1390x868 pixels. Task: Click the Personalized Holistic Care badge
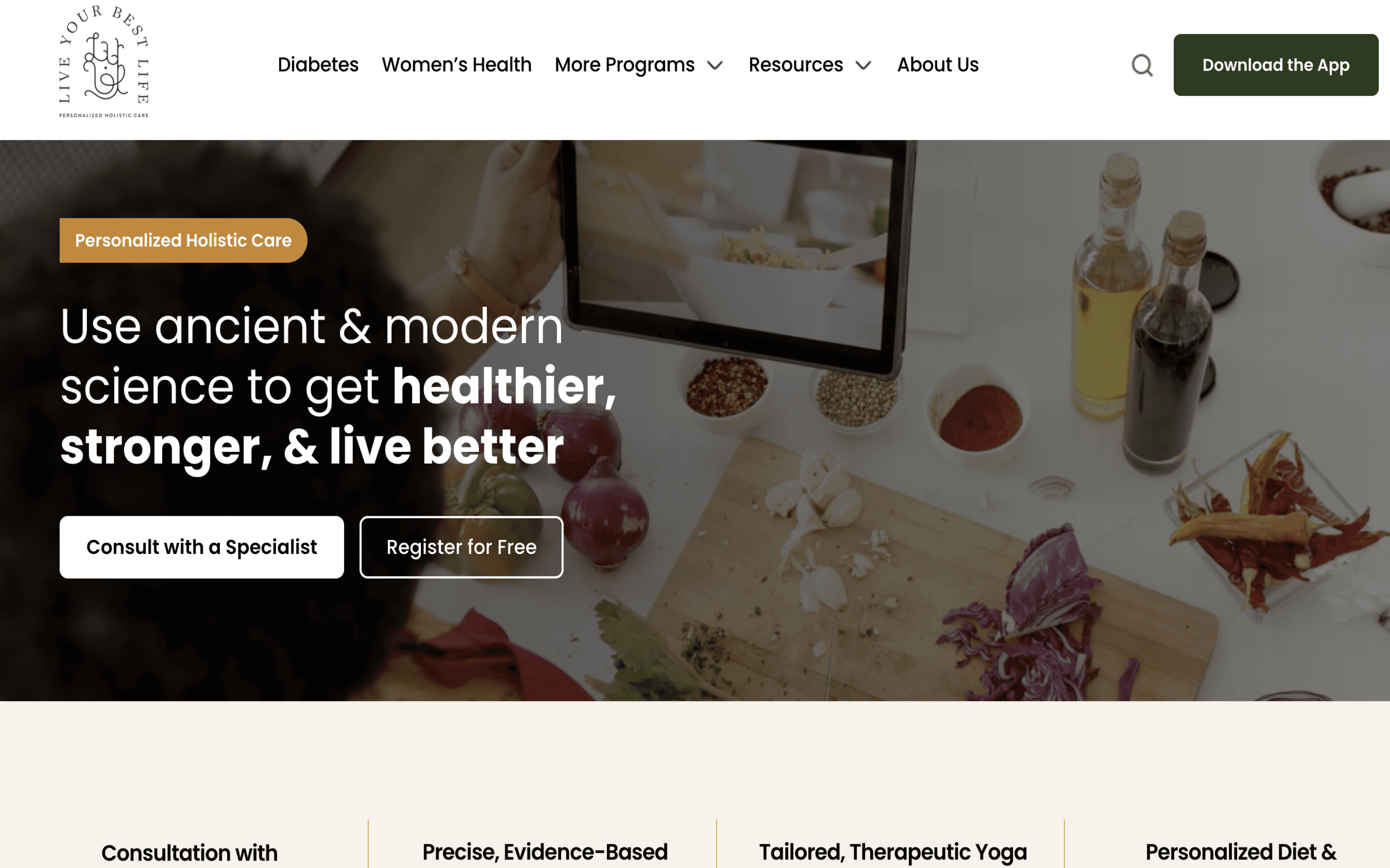183,240
